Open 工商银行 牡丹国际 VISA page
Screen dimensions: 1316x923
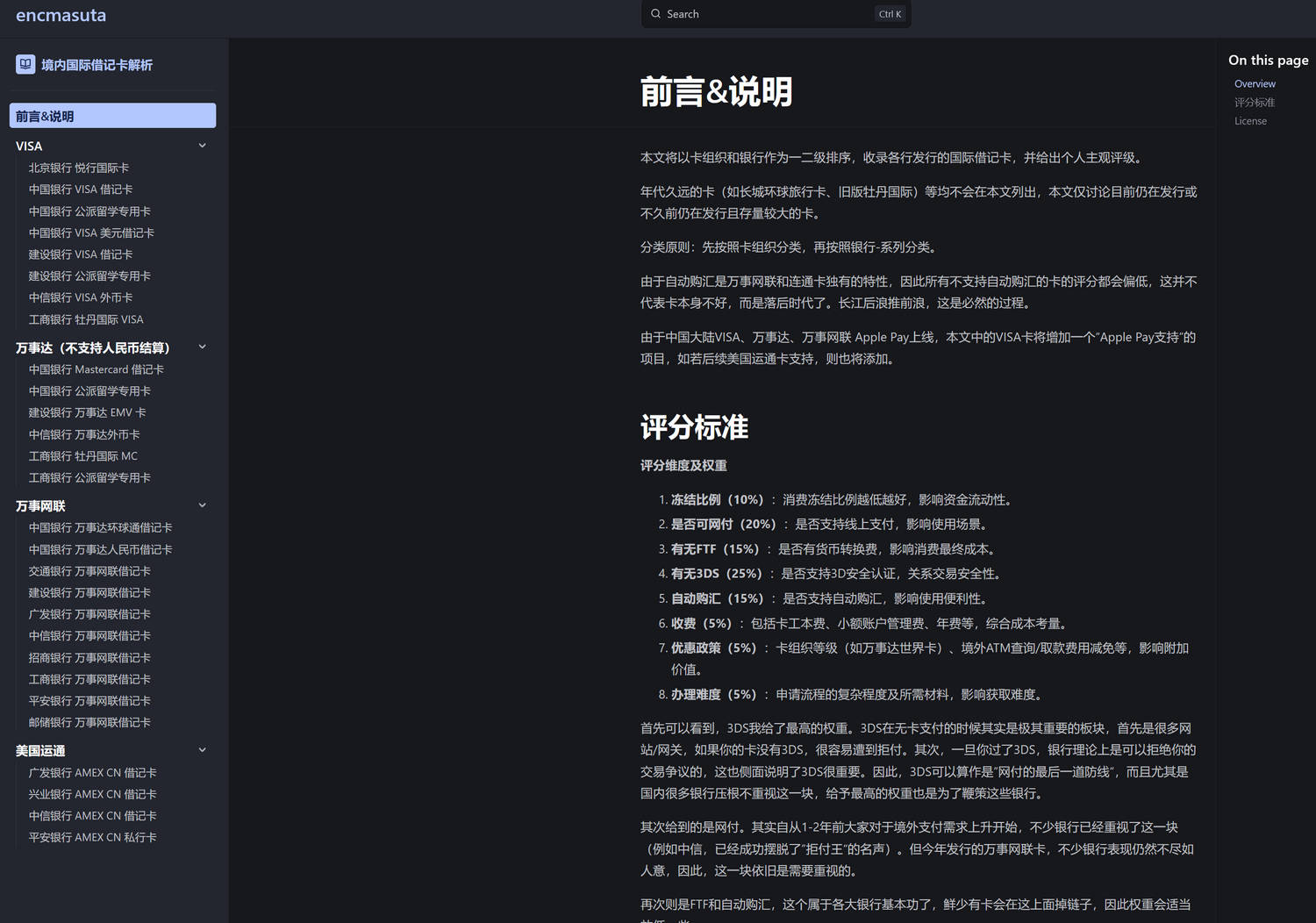pos(86,319)
